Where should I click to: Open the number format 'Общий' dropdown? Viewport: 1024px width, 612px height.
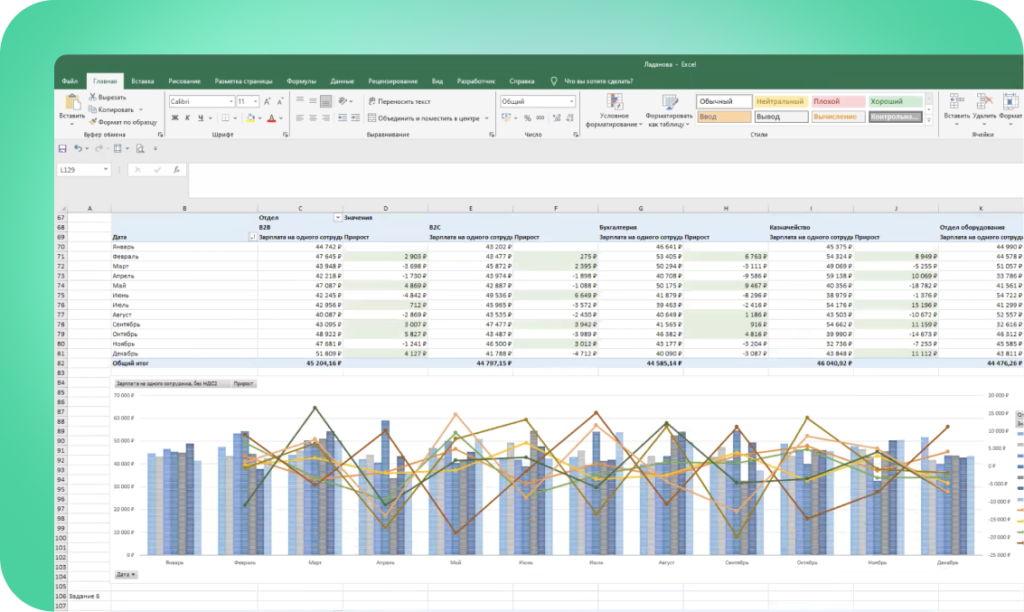pyautogui.click(x=571, y=101)
